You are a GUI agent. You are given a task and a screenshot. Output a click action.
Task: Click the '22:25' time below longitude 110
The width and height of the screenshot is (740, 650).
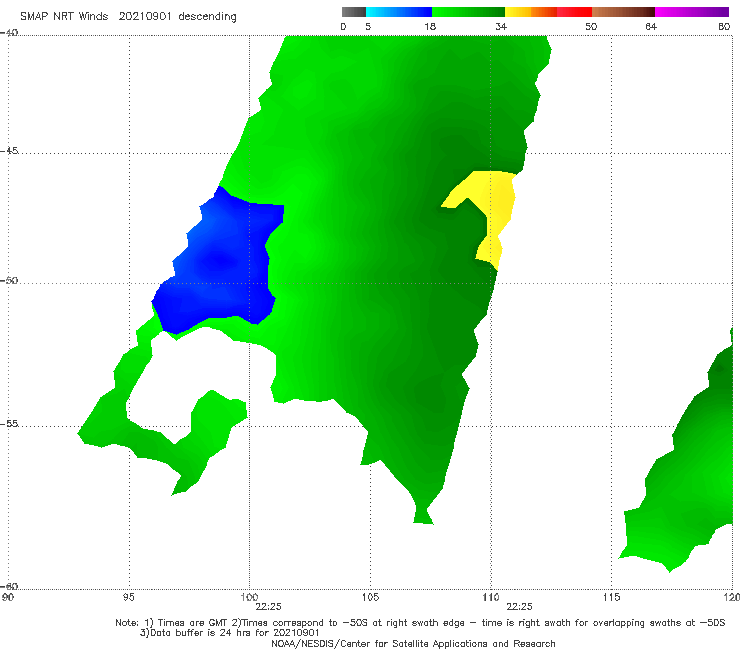[x=519, y=607]
